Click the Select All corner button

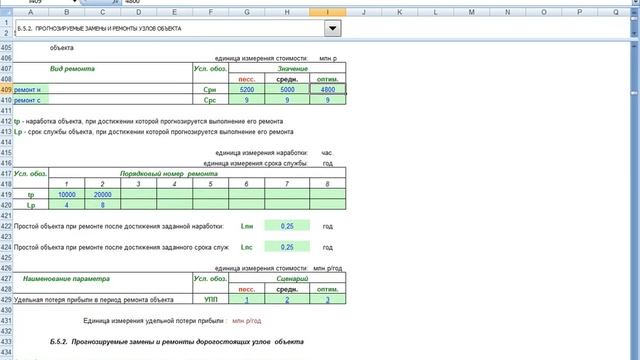tap(6, 12)
